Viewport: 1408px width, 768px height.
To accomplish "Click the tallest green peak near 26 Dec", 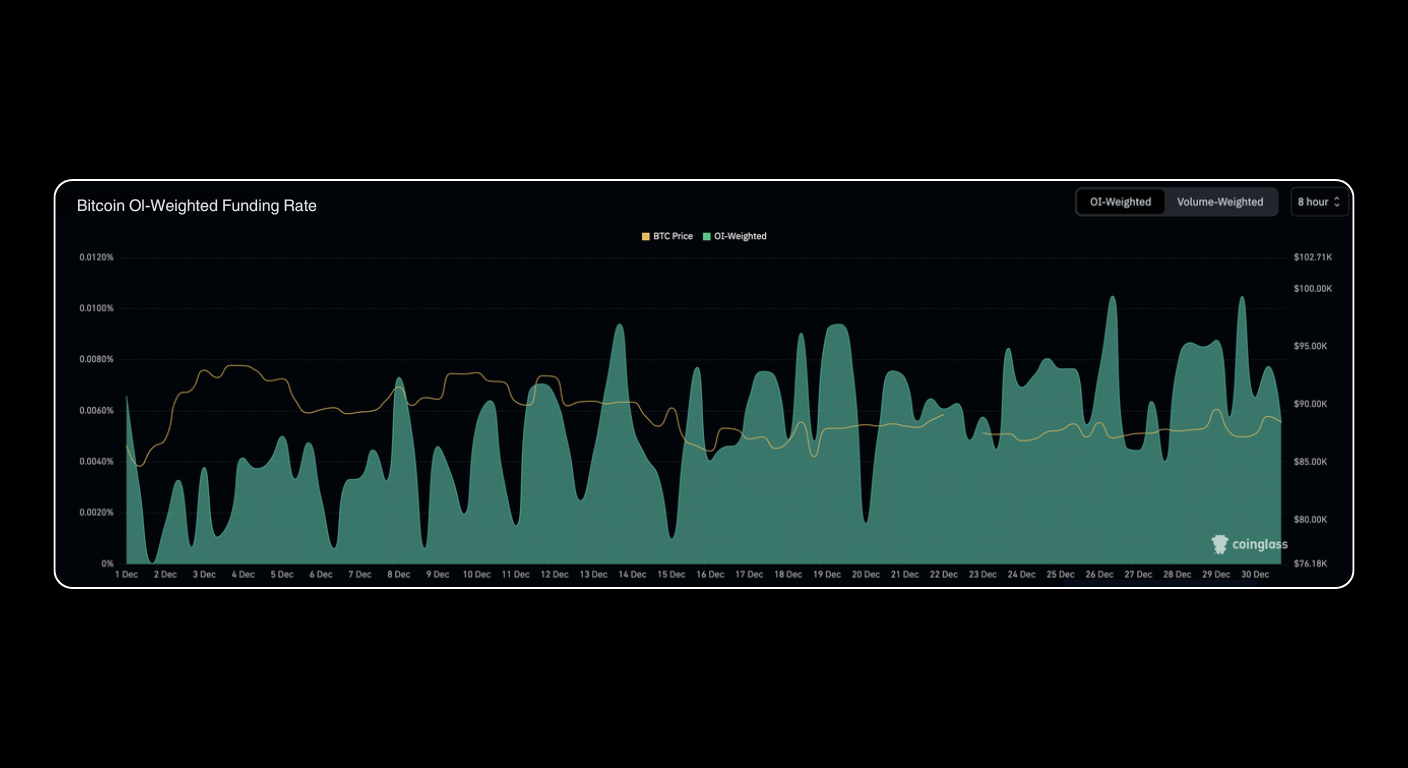I will click(1112, 300).
